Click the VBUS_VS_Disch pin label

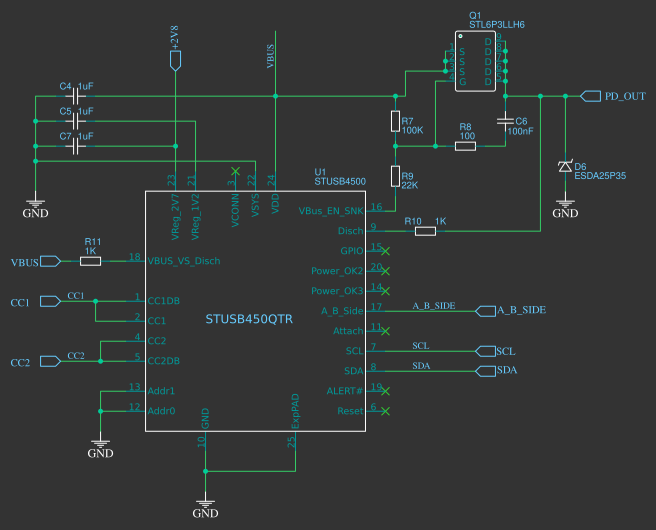(184, 261)
